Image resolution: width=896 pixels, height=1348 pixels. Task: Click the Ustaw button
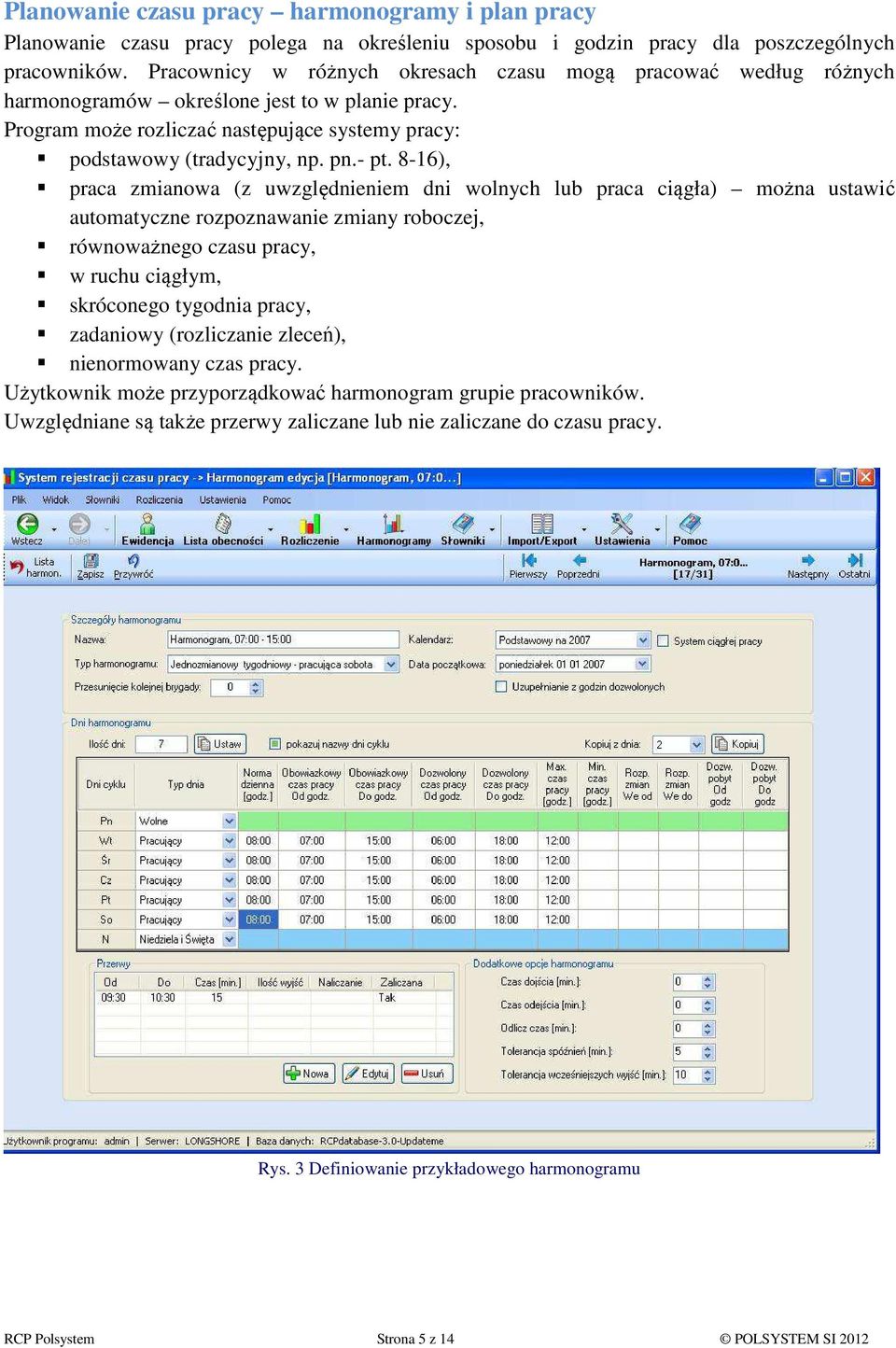(220, 744)
